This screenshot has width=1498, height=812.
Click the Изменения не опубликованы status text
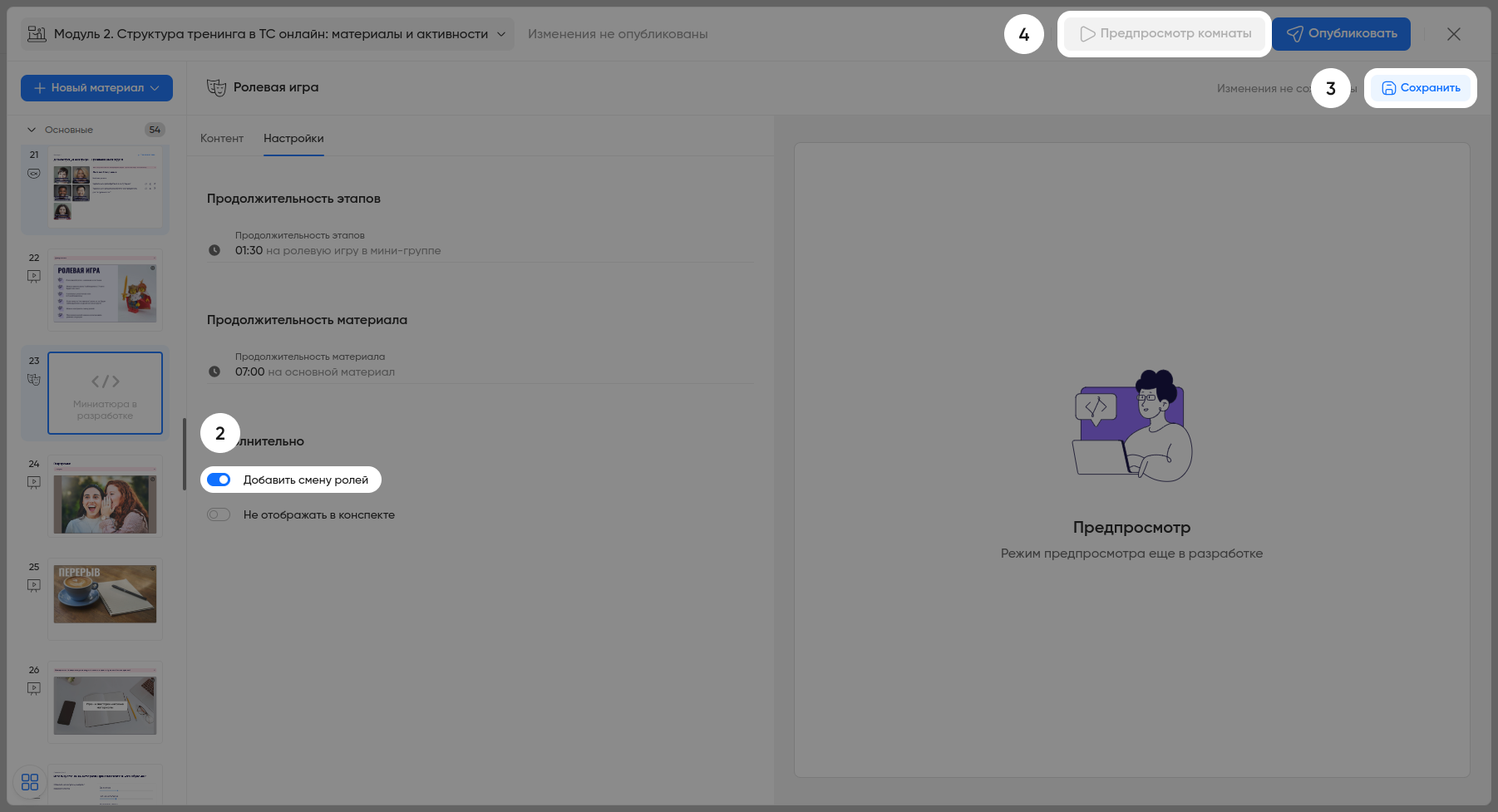[618, 34]
